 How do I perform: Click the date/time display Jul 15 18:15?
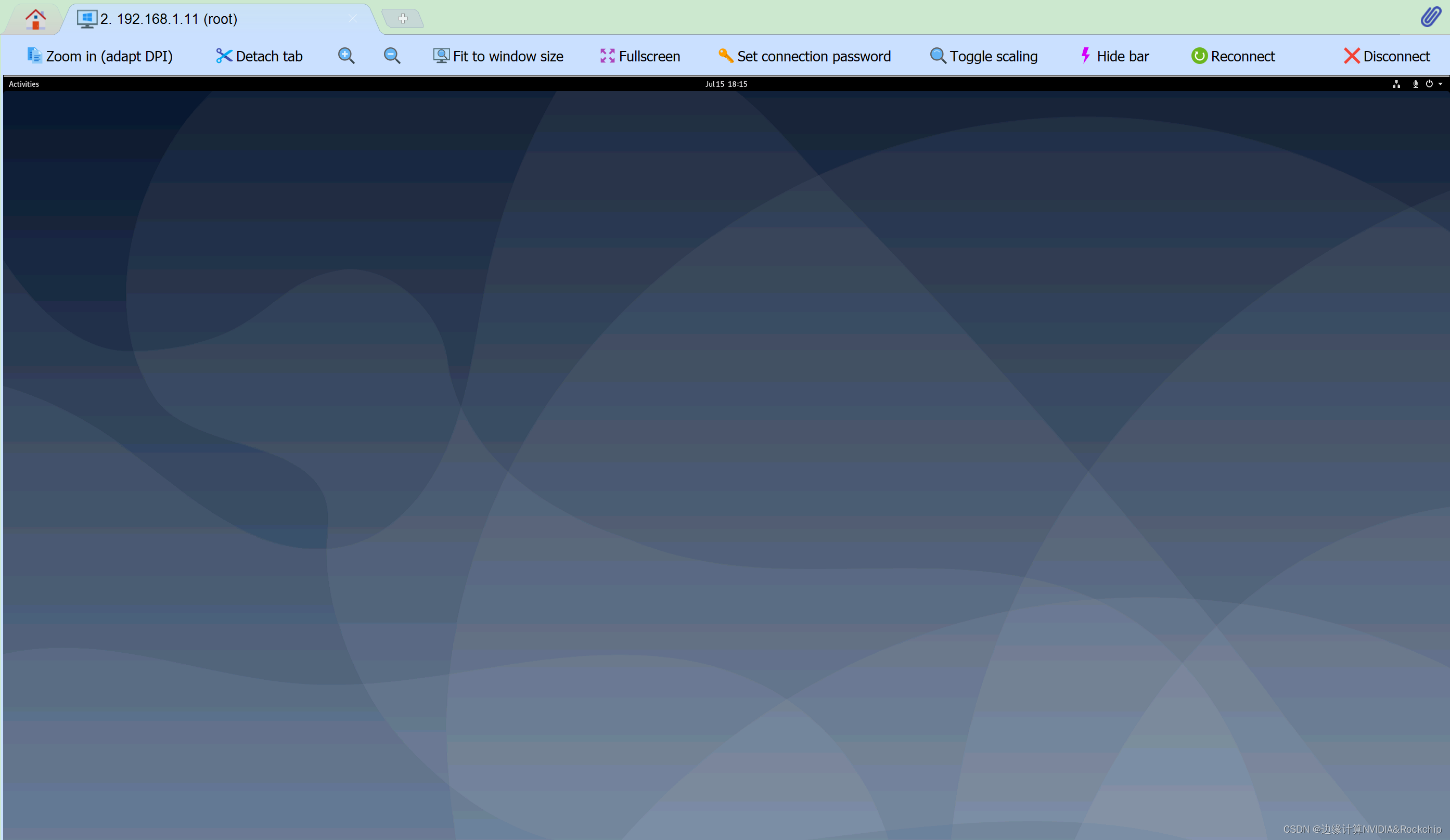point(727,84)
